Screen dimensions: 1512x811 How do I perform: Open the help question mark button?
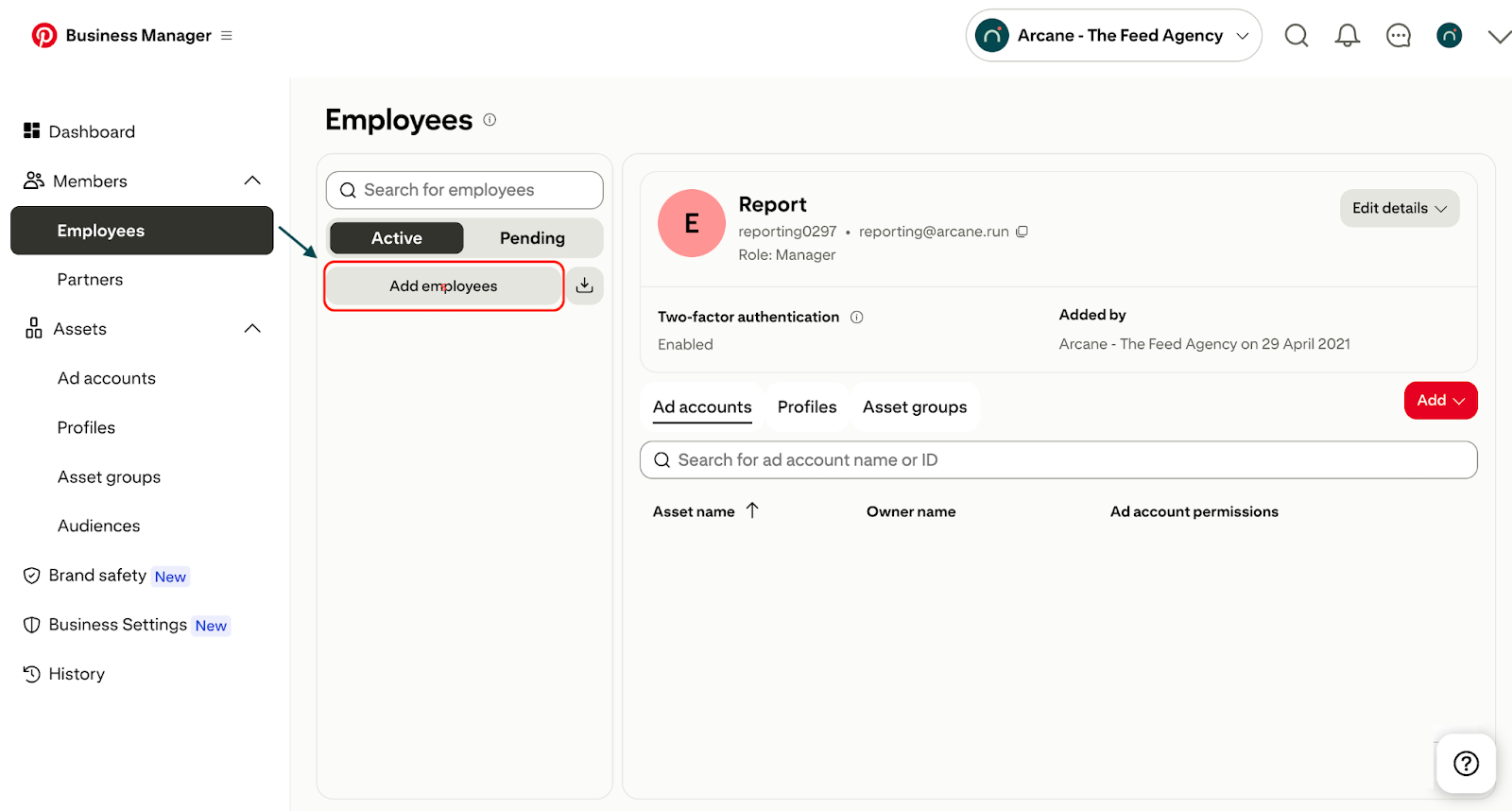1466,763
